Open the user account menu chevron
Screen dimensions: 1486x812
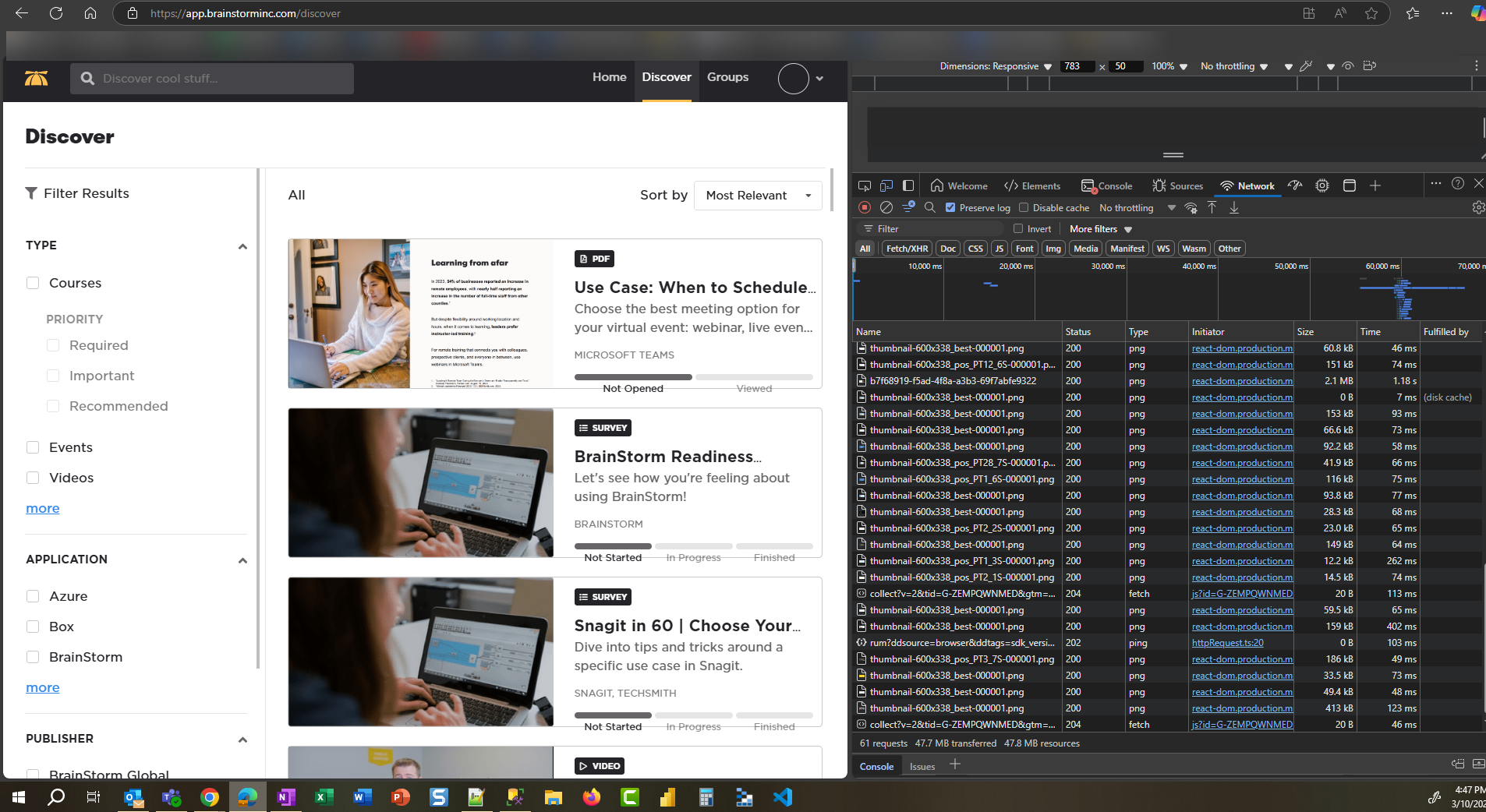tap(819, 79)
